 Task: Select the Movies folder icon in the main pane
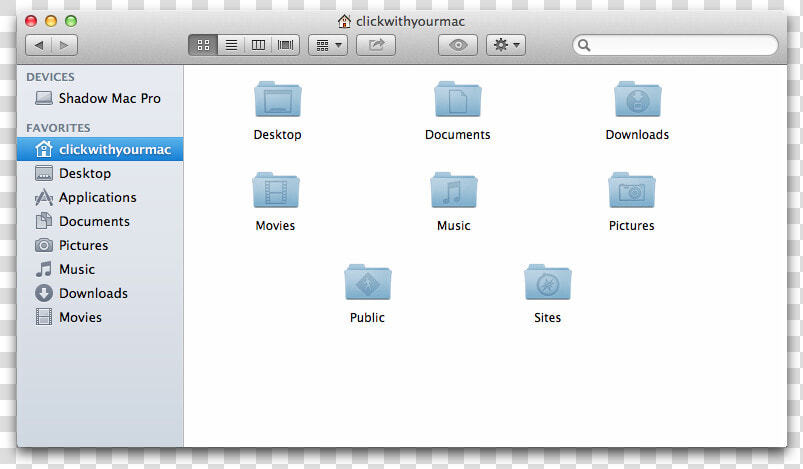click(x=276, y=190)
